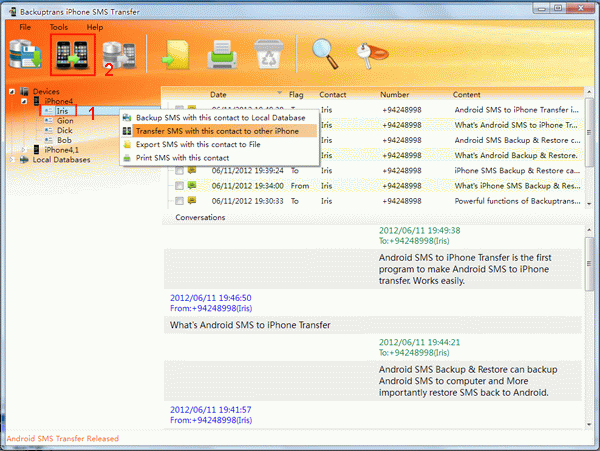The image size is (600, 451).
Task: Click conversations pane scroll down arrow
Action: point(589,425)
